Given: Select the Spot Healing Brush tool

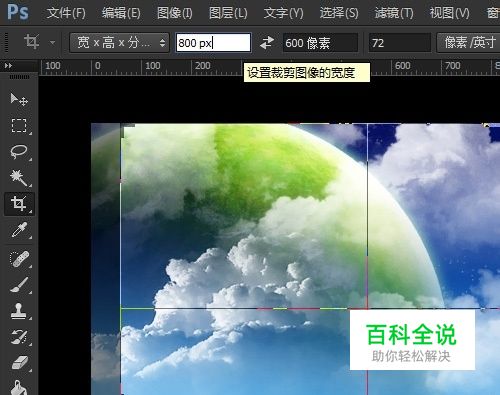Looking at the screenshot, I should click(x=19, y=258).
